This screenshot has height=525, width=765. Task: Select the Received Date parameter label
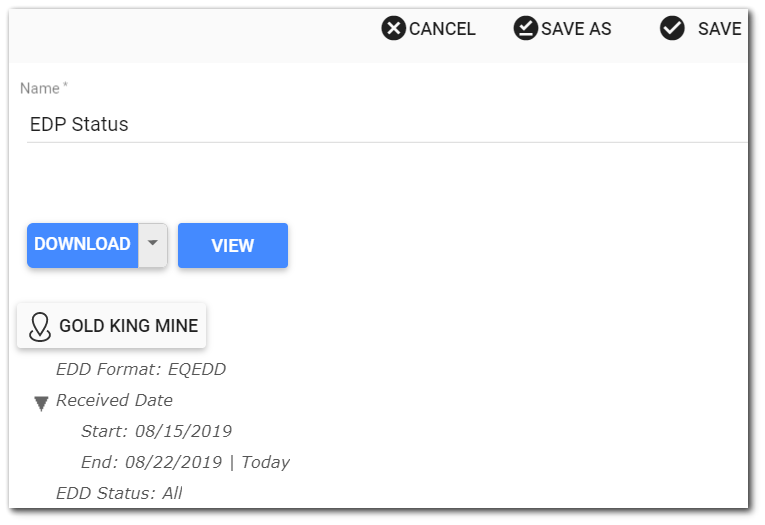pos(114,400)
